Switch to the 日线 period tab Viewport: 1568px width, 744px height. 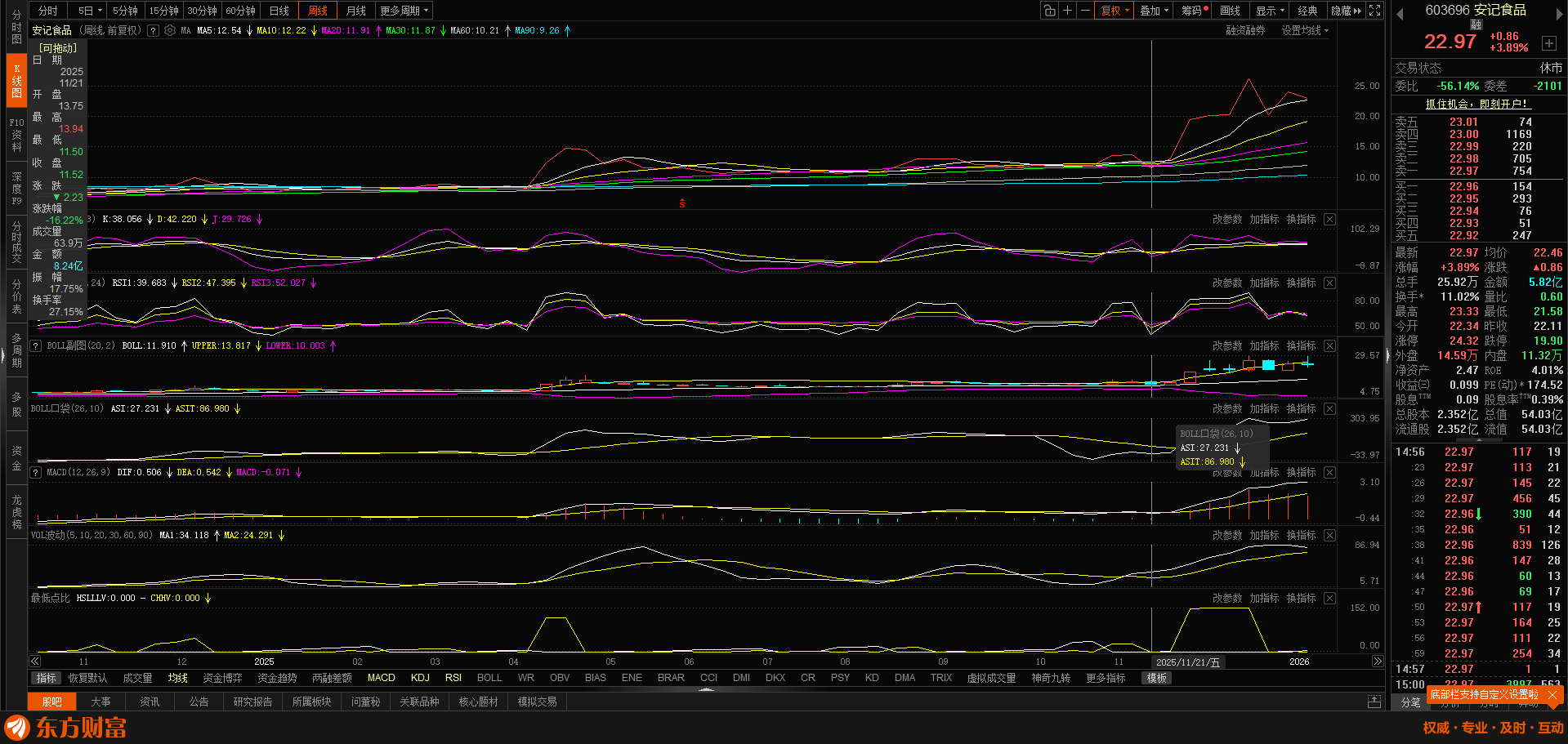279,11
